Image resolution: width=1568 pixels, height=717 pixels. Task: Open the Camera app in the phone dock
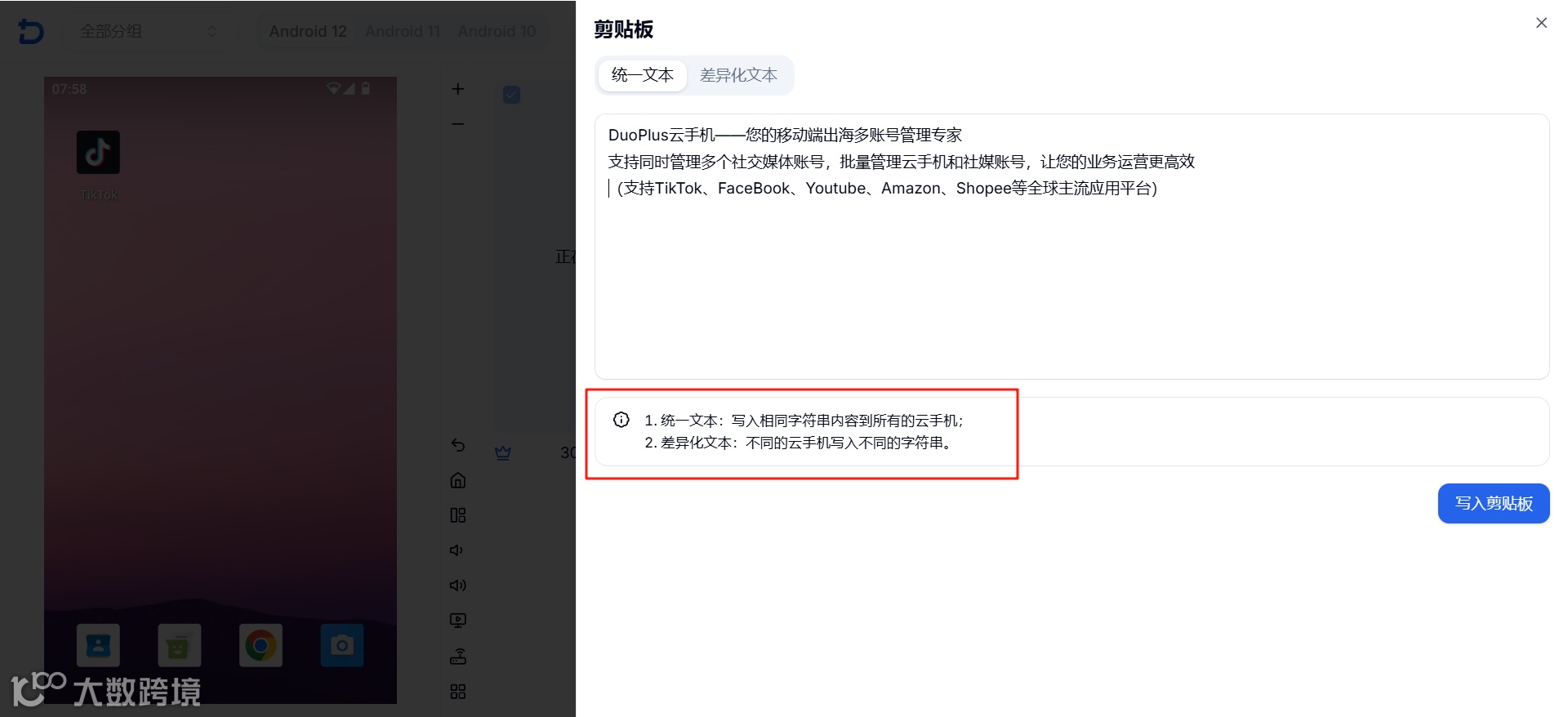pyautogui.click(x=342, y=646)
